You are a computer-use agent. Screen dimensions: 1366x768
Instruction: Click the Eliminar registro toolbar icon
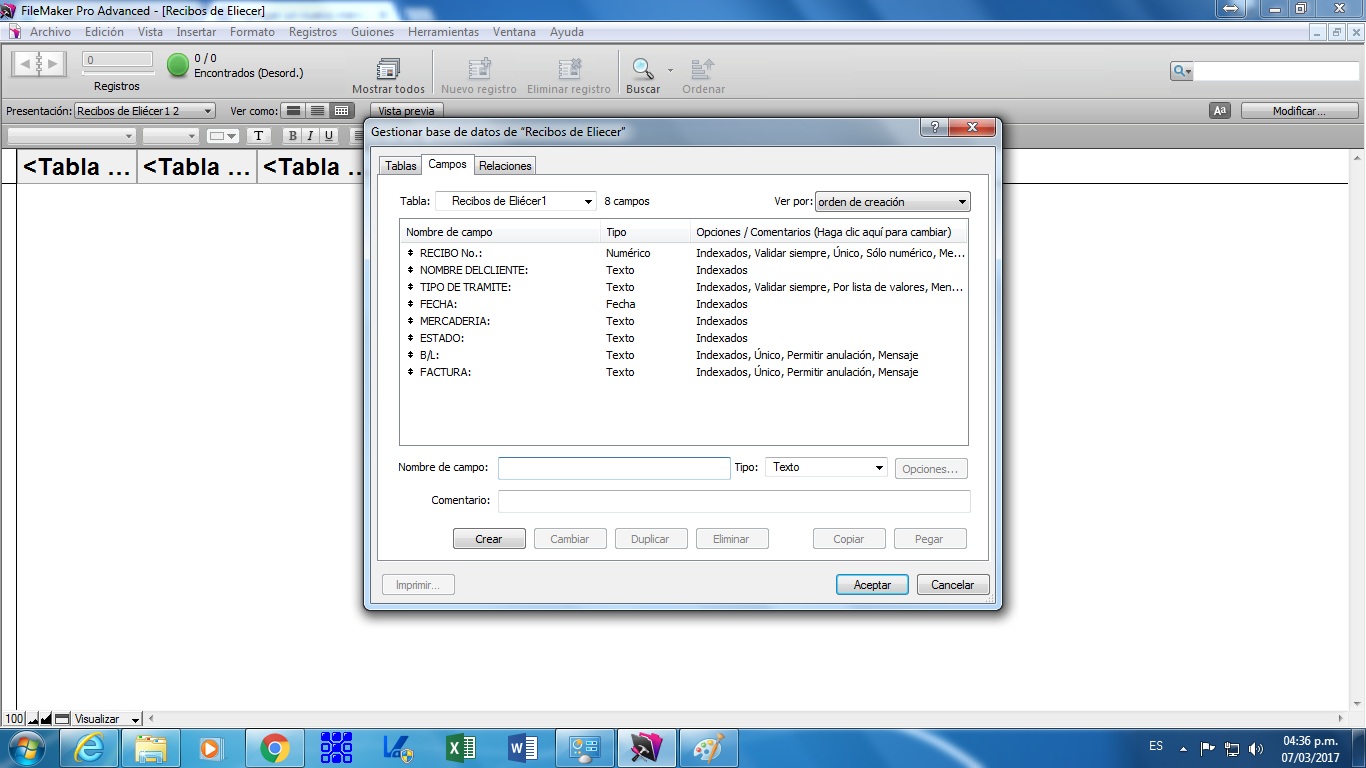[x=569, y=69]
